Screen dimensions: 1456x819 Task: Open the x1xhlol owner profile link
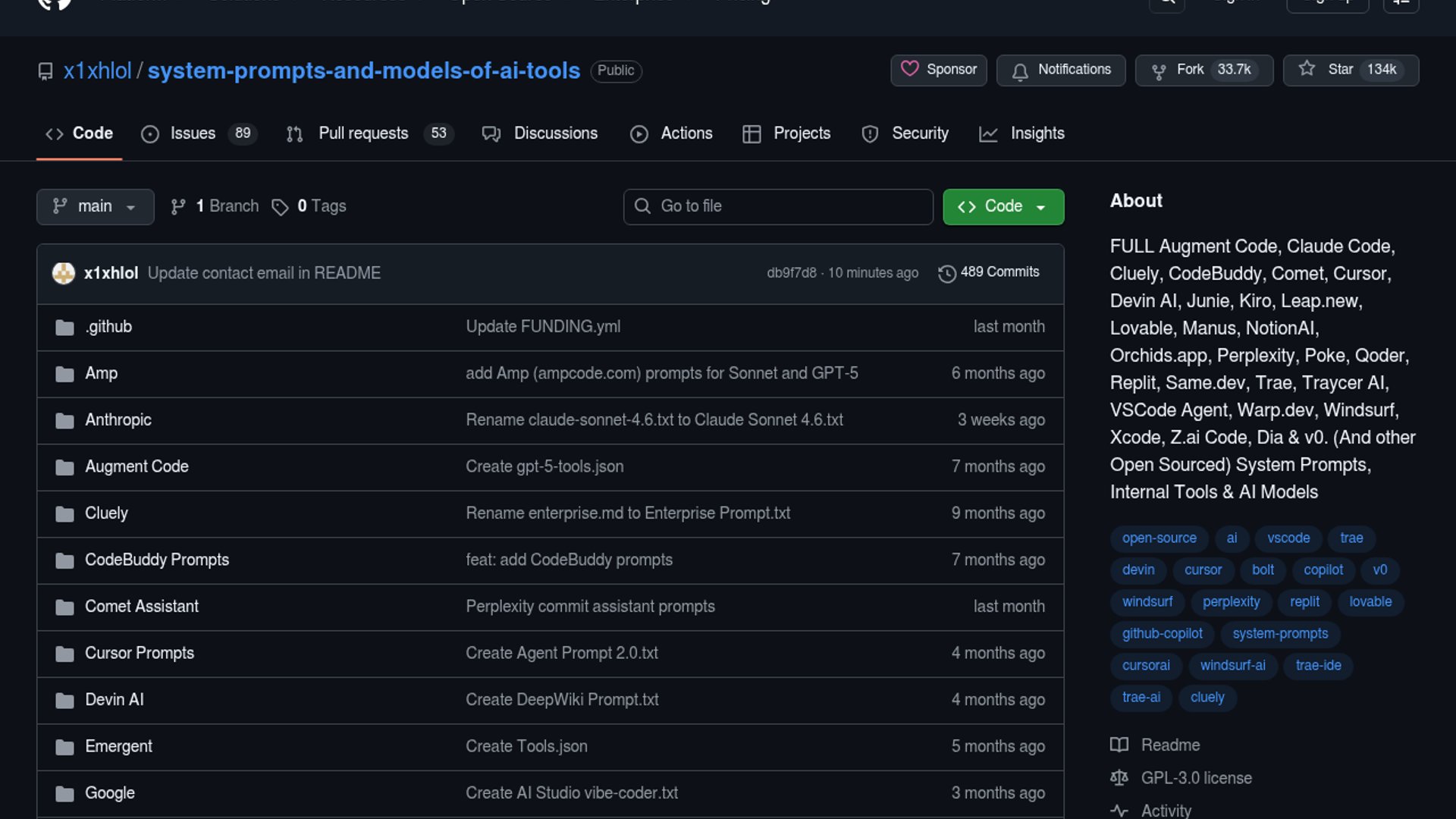coord(97,71)
